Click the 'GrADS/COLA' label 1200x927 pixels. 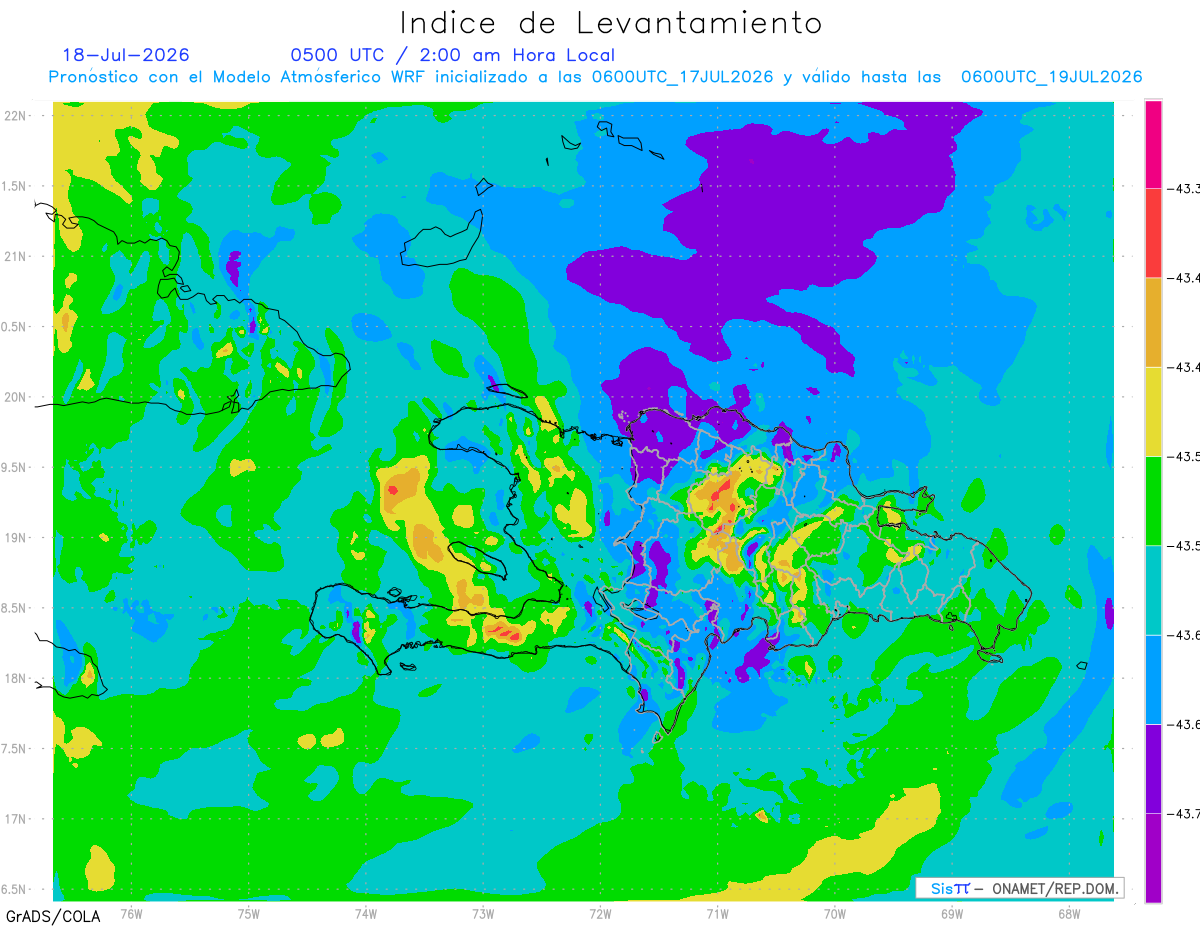53,916
